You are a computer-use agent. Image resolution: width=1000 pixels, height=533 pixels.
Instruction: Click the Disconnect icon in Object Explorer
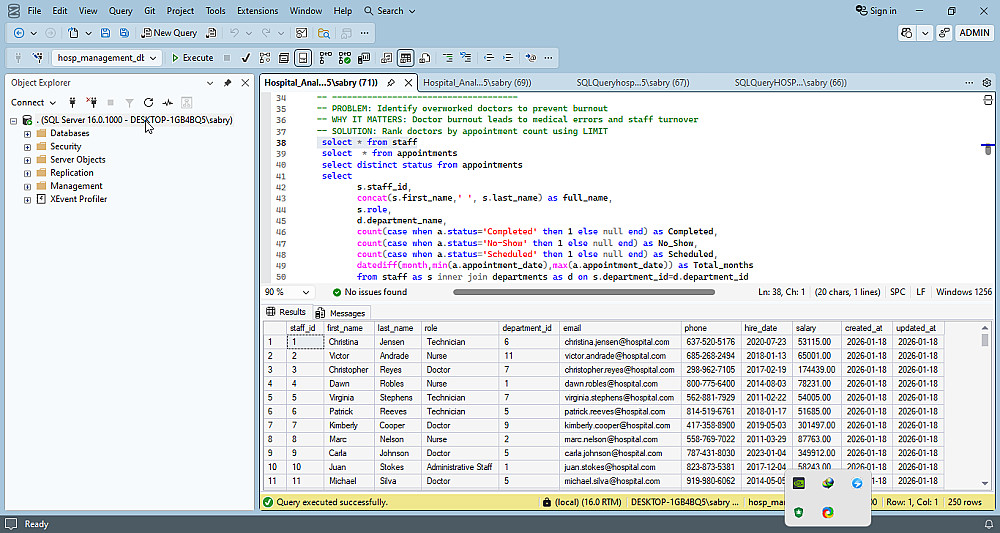click(x=91, y=102)
